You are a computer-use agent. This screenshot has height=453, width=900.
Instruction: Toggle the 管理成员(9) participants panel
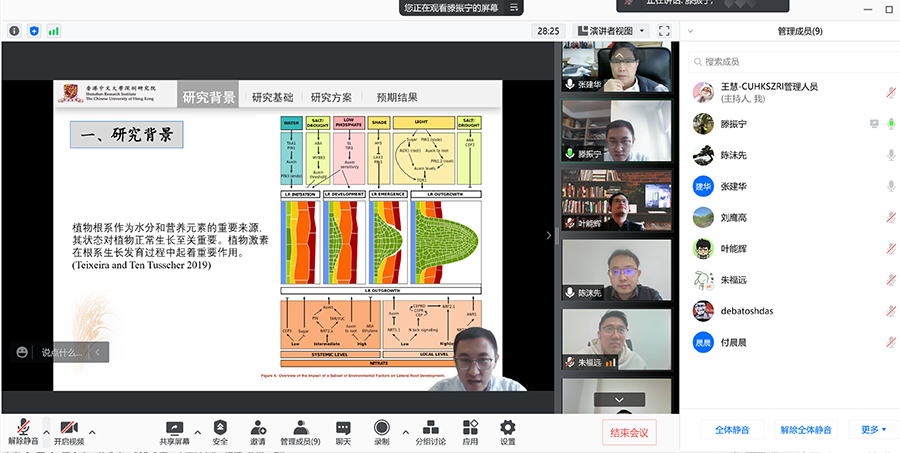[x=300, y=432]
